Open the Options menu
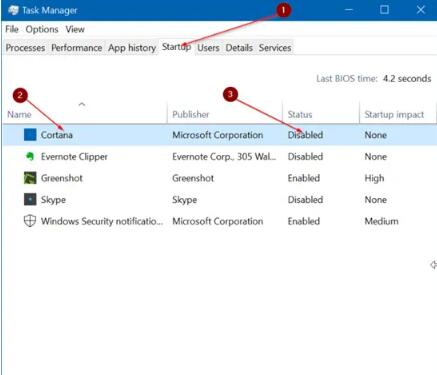 [42, 29]
